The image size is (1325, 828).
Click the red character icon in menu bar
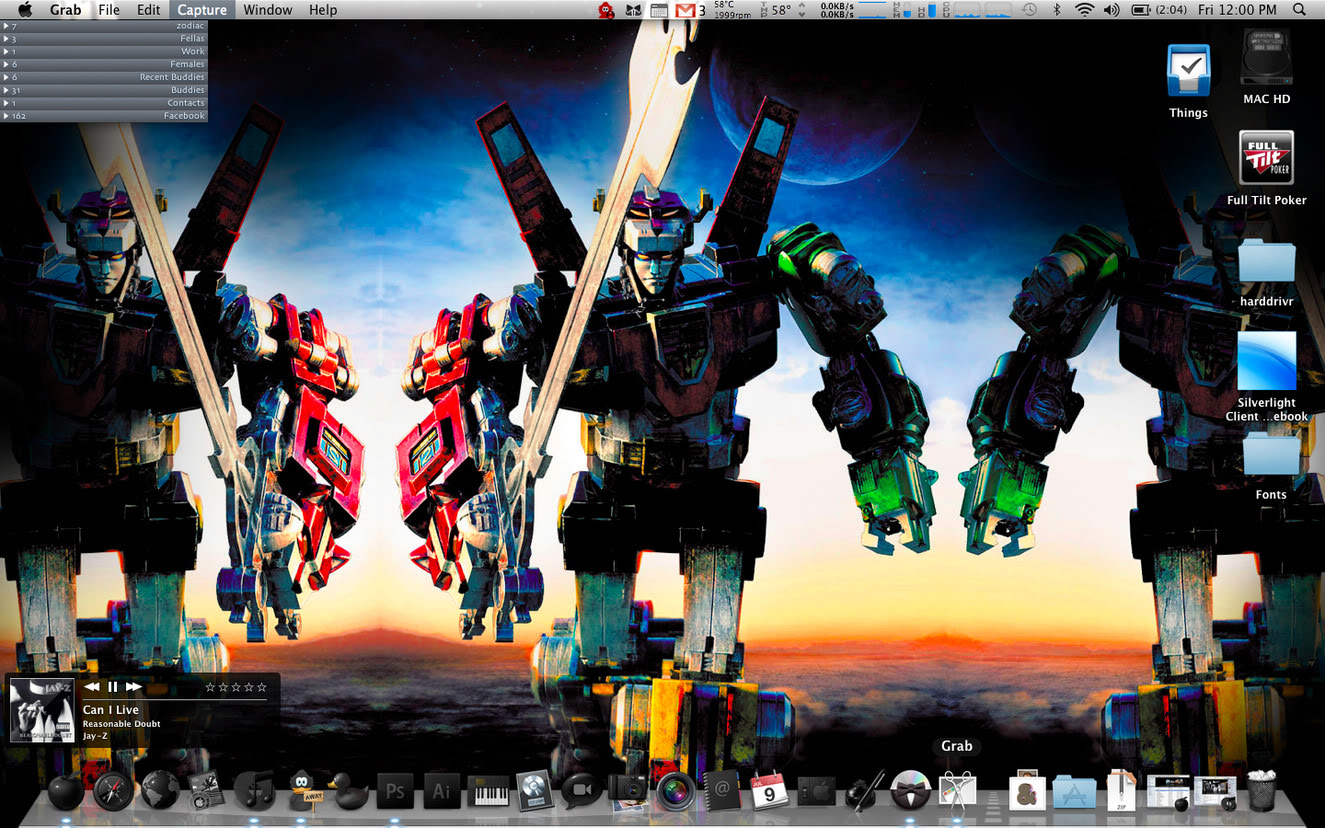pyautogui.click(x=605, y=11)
